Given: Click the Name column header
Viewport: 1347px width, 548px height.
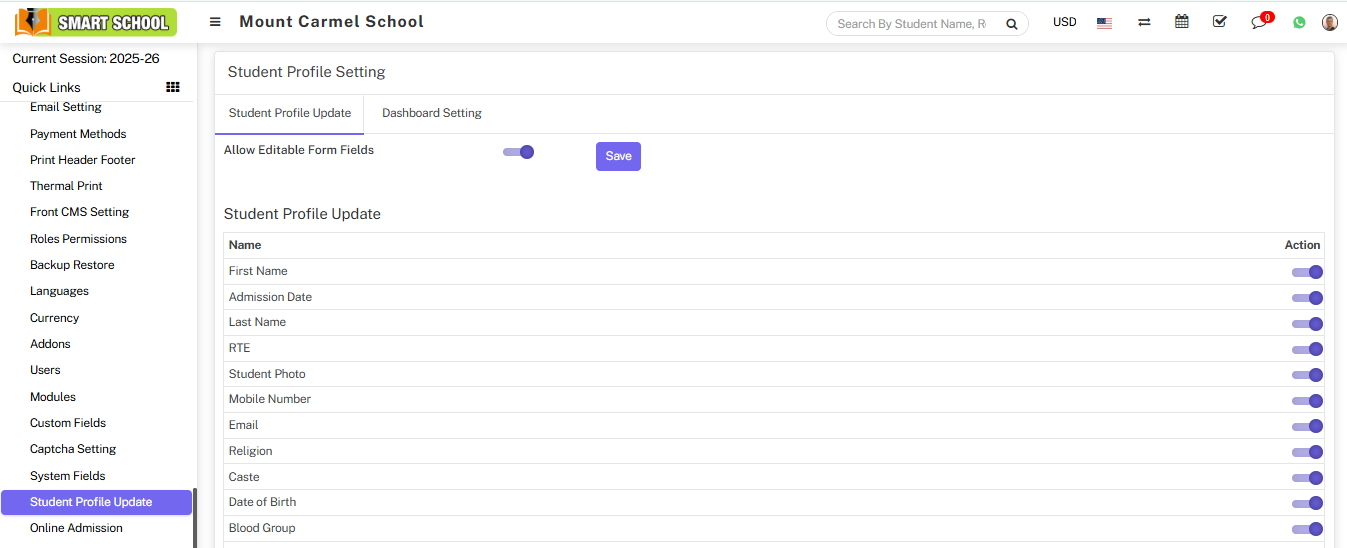Looking at the screenshot, I should pos(245,245).
